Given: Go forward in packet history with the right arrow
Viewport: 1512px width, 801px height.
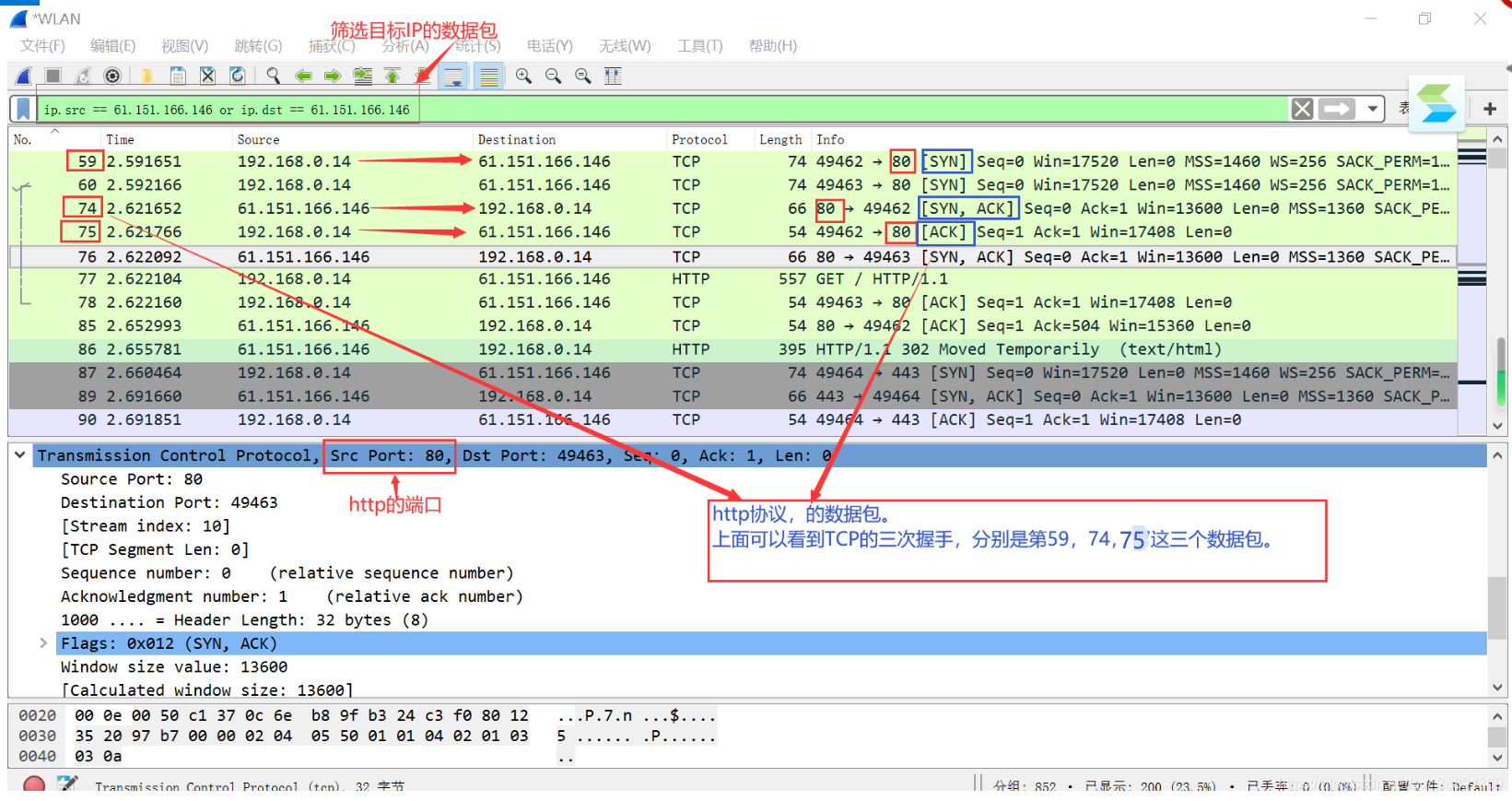Looking at the screenshot, I should tap(333, 77).
